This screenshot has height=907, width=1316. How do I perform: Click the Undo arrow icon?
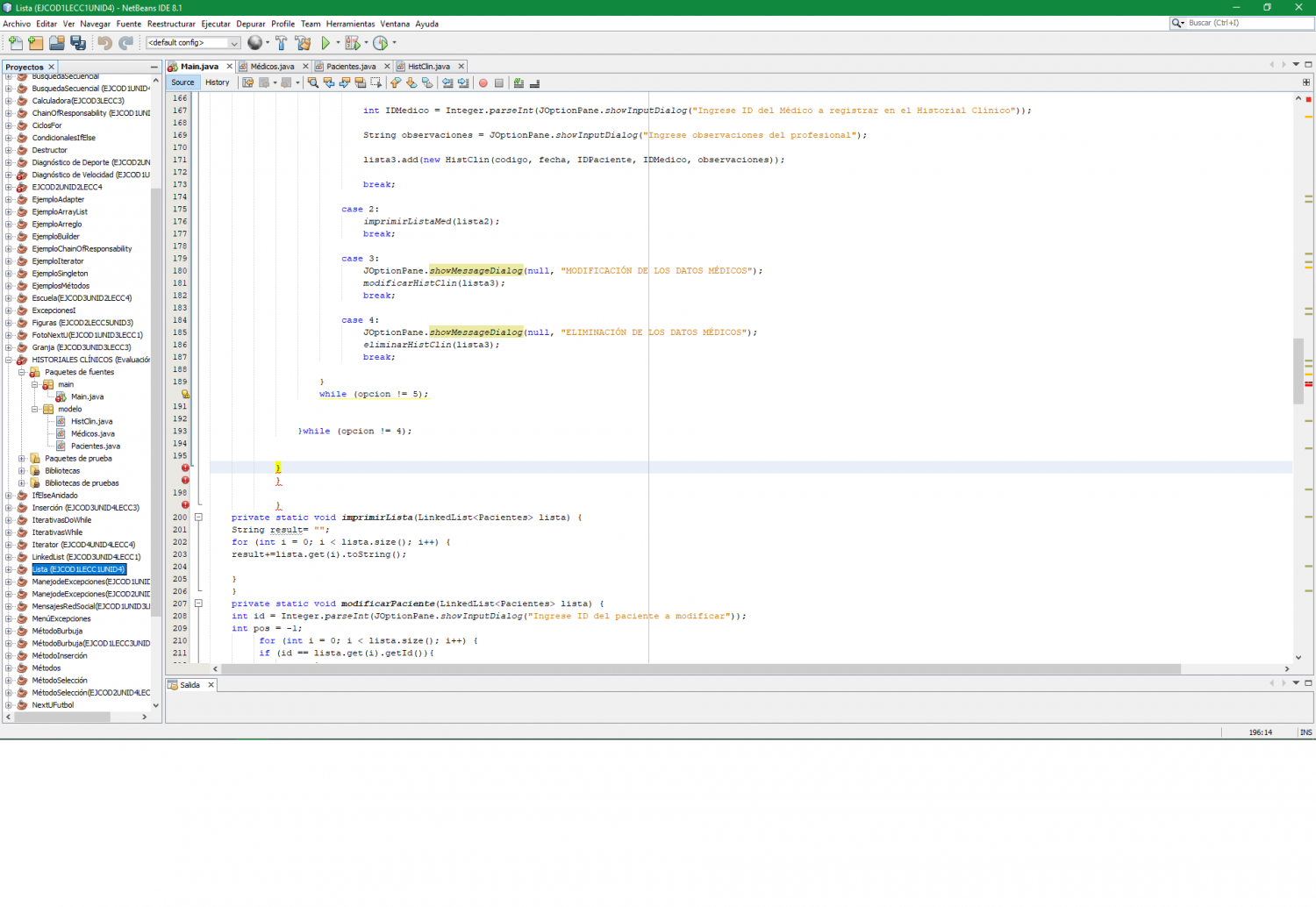pos(105,42)
